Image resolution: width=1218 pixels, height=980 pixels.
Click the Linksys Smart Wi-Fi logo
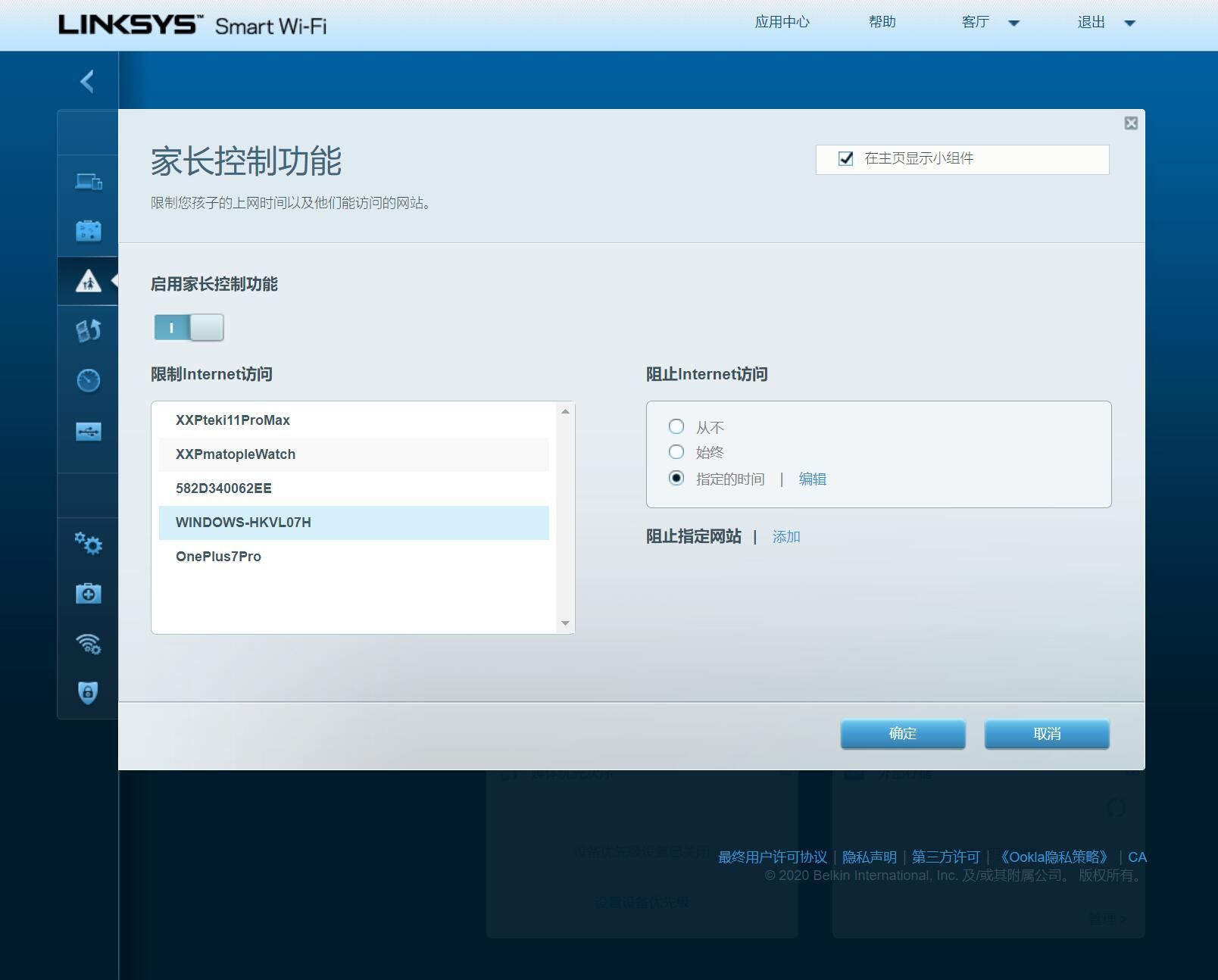(193, 25)
